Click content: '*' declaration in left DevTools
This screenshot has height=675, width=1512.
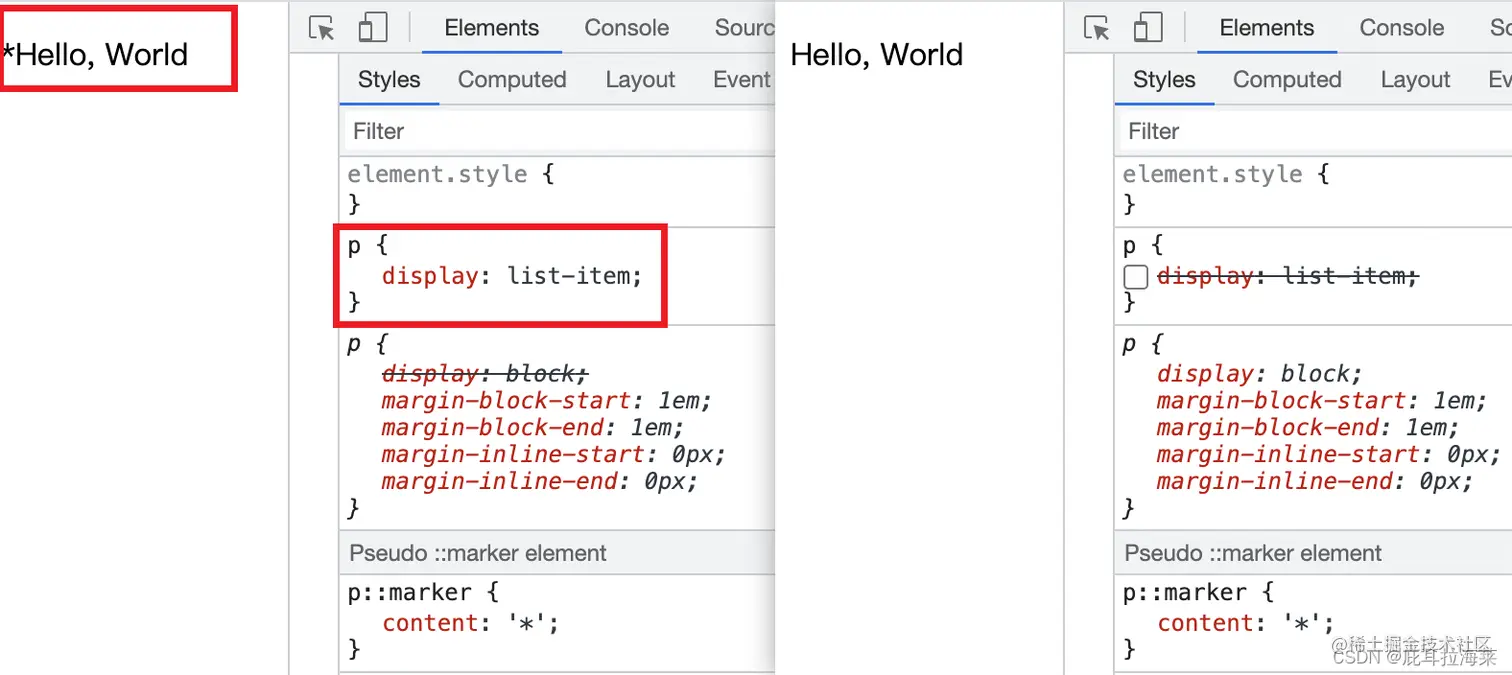pos(470,623)
